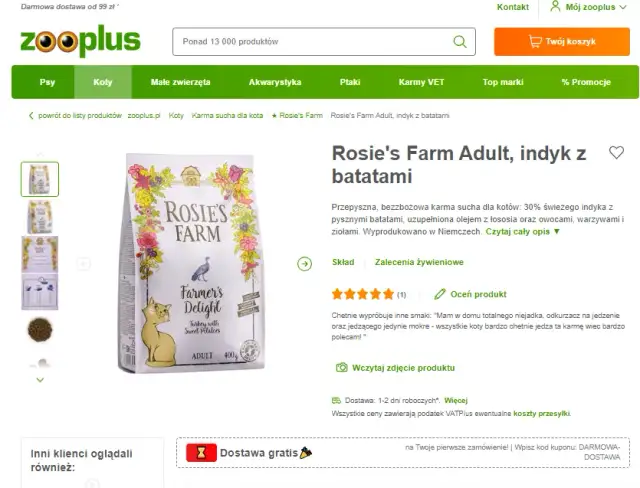Open Twój koszyk cart button

(562, 42)
